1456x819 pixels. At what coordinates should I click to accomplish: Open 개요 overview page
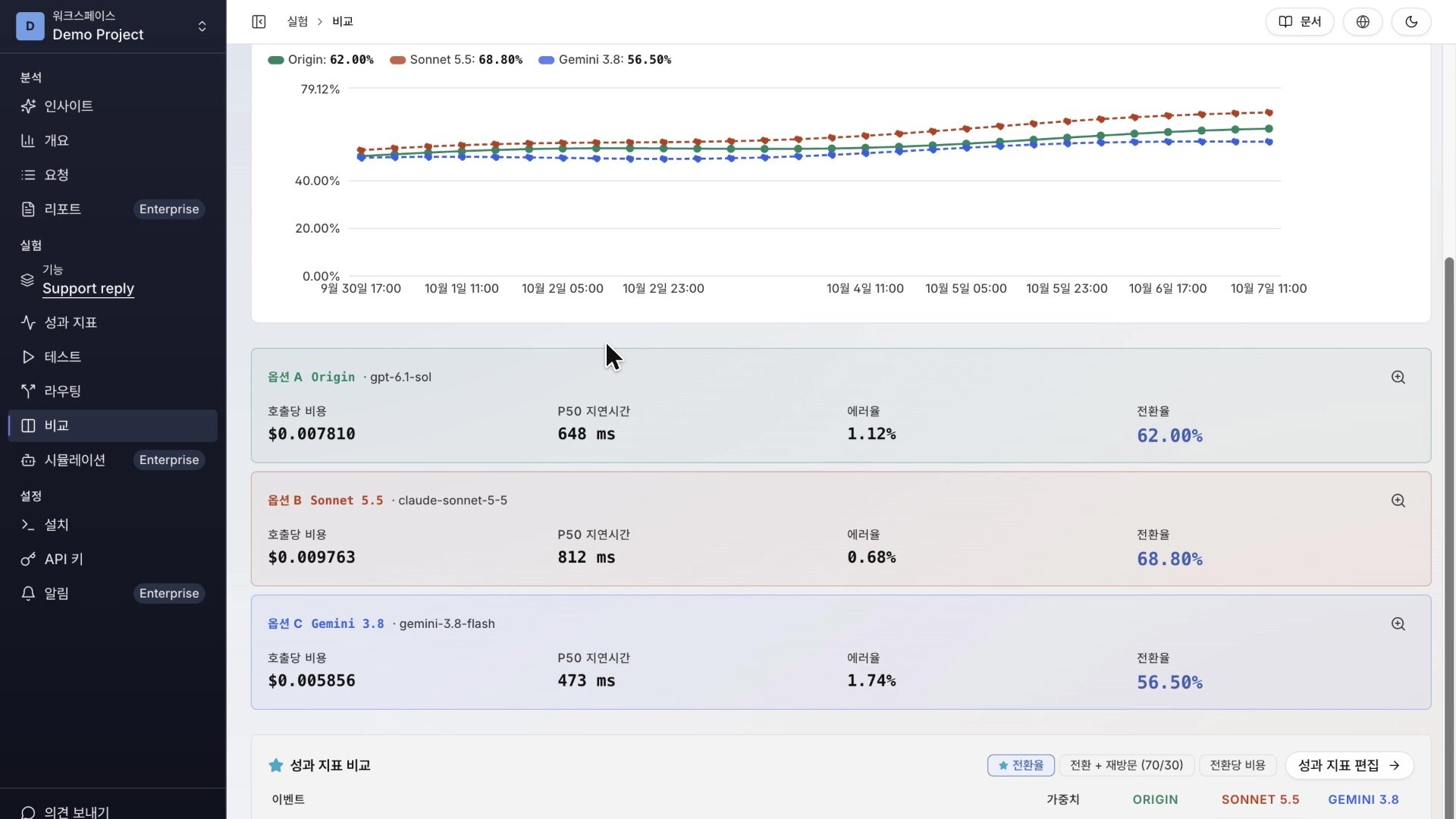point(113,140)
